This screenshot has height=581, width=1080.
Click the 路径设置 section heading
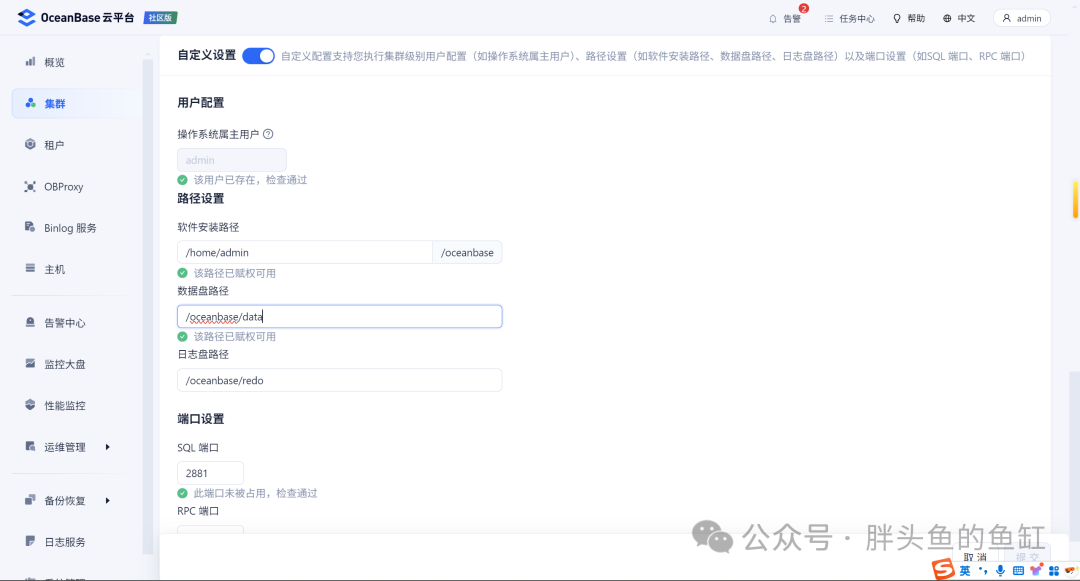200,198
